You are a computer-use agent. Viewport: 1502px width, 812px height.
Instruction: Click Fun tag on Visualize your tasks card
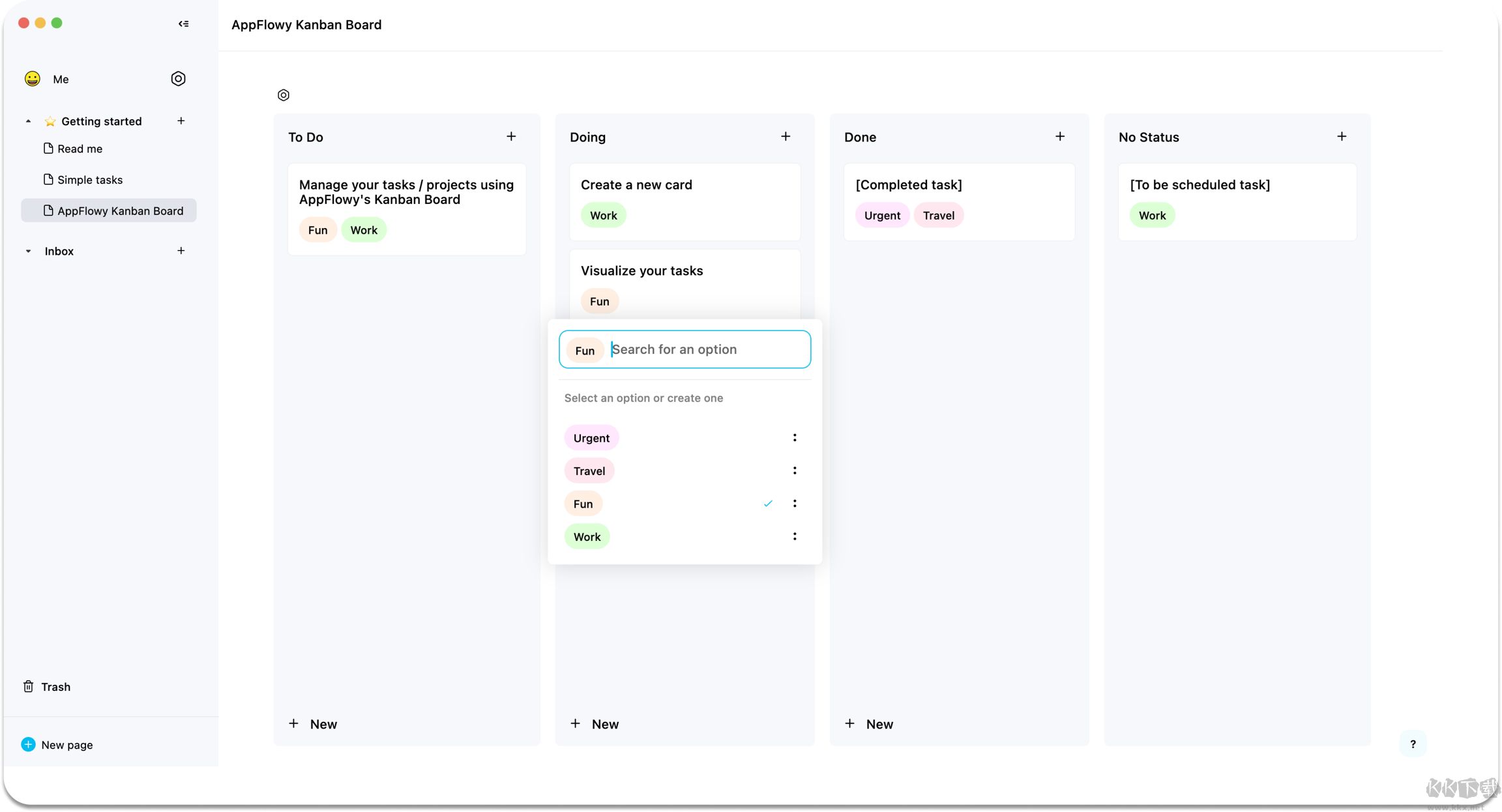(599, 302)
